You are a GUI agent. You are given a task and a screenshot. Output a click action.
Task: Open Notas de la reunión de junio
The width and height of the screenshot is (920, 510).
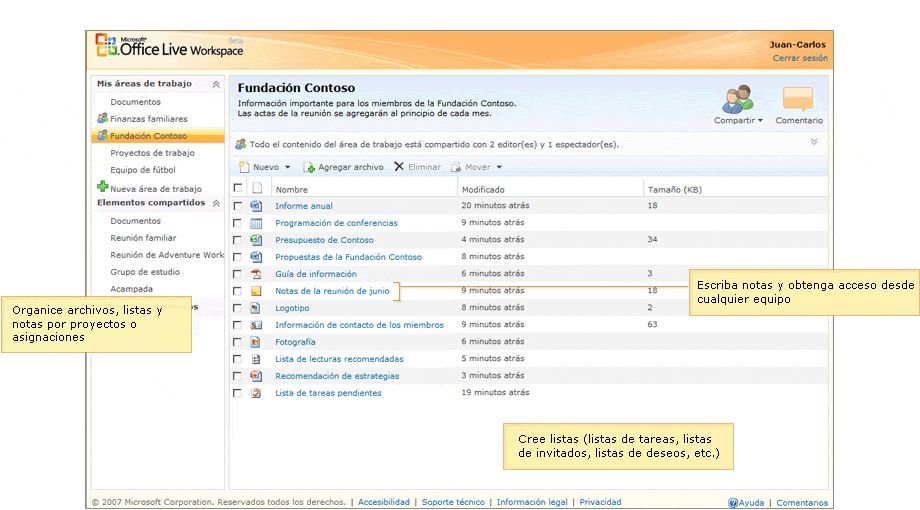pos(332,291)
